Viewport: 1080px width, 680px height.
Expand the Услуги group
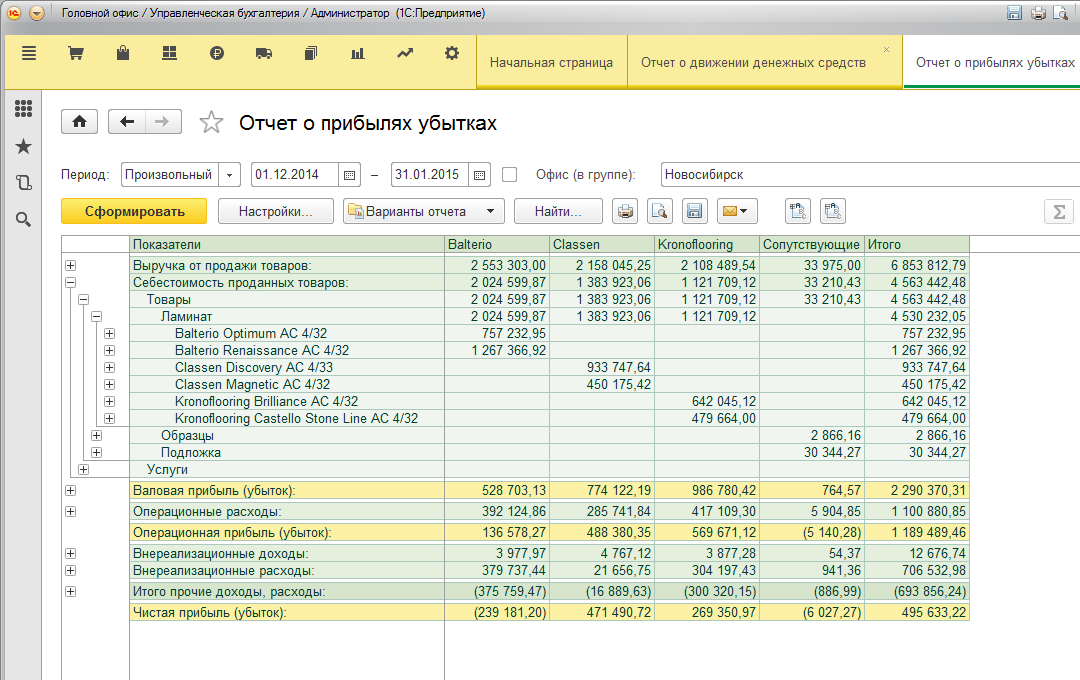coord(83,469)
